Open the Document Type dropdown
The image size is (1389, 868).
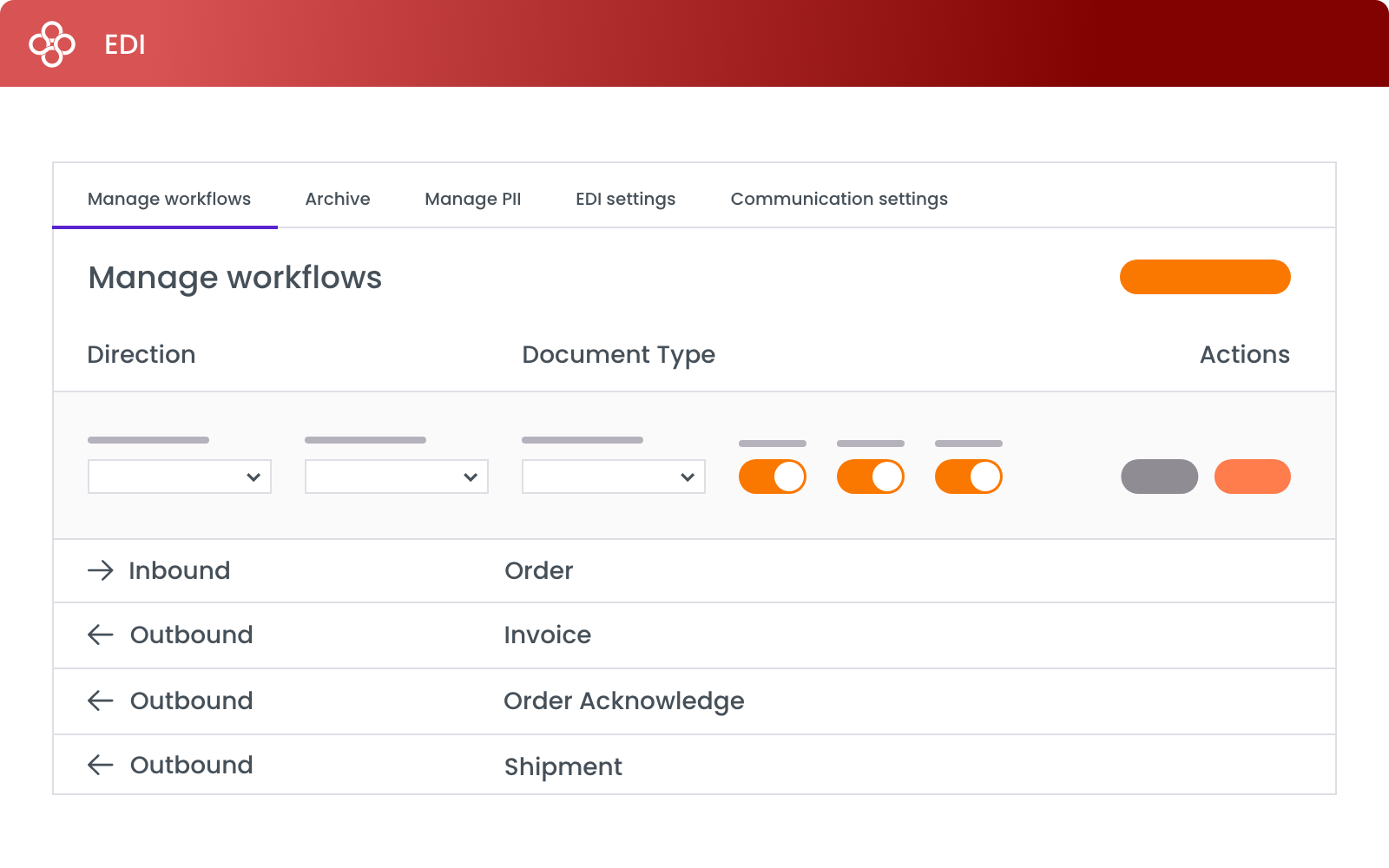tap(613, 476)
